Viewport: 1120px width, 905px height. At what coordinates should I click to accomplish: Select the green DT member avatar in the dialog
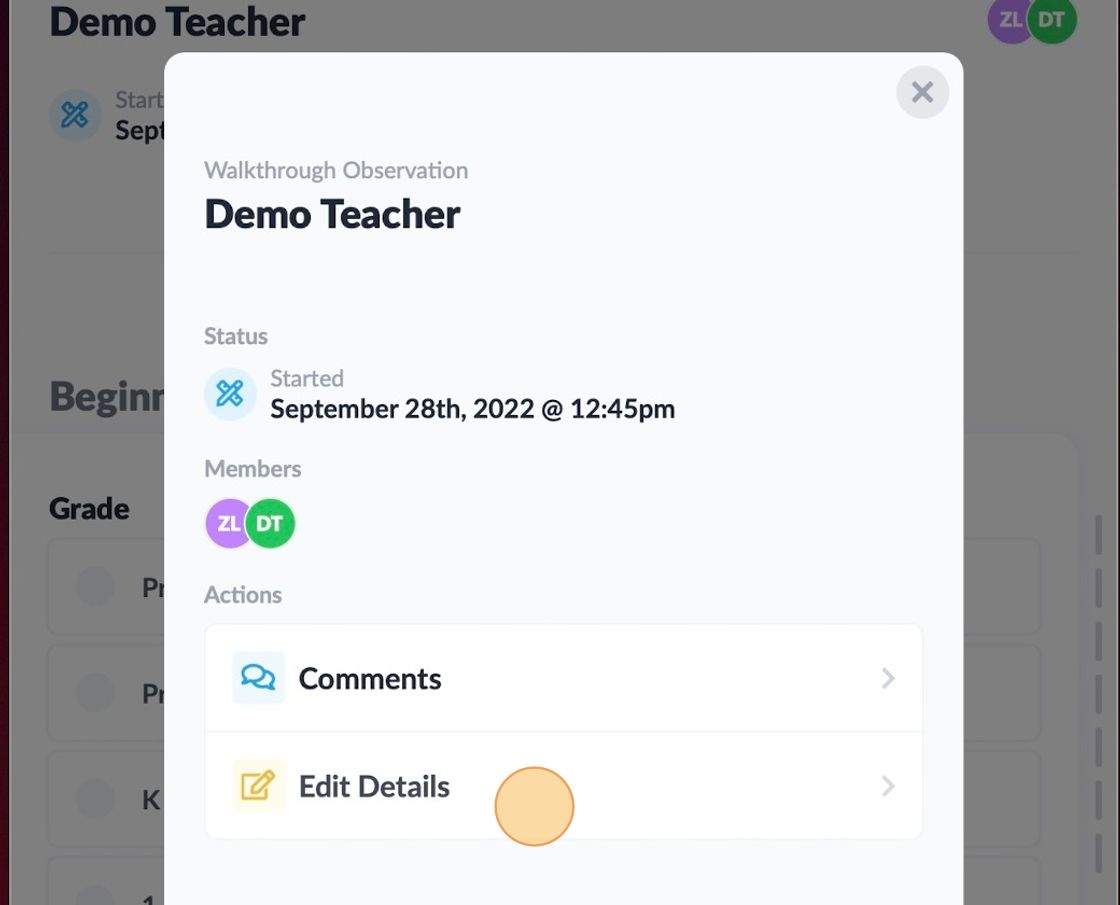pyautogui.click(x=271, y=523)
